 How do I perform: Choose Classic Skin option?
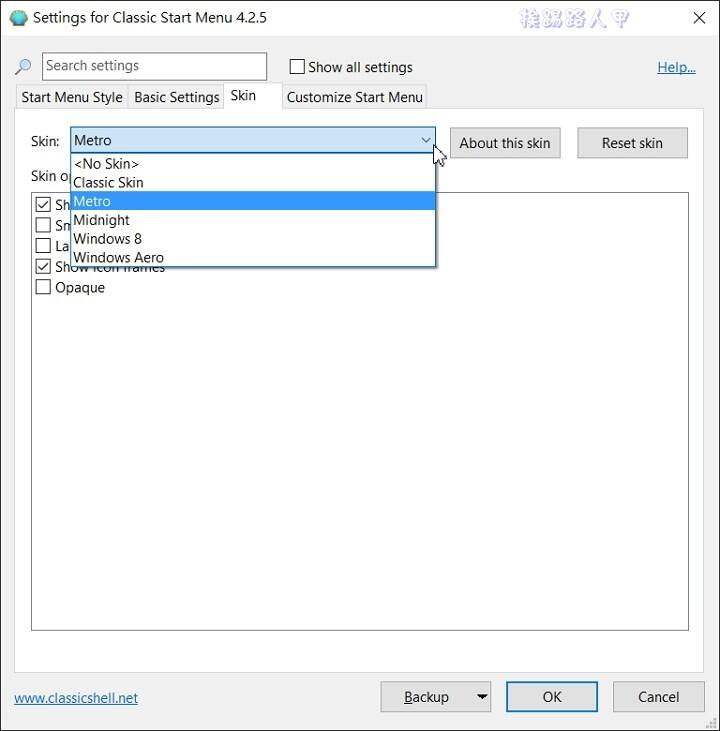pos(253,182)
